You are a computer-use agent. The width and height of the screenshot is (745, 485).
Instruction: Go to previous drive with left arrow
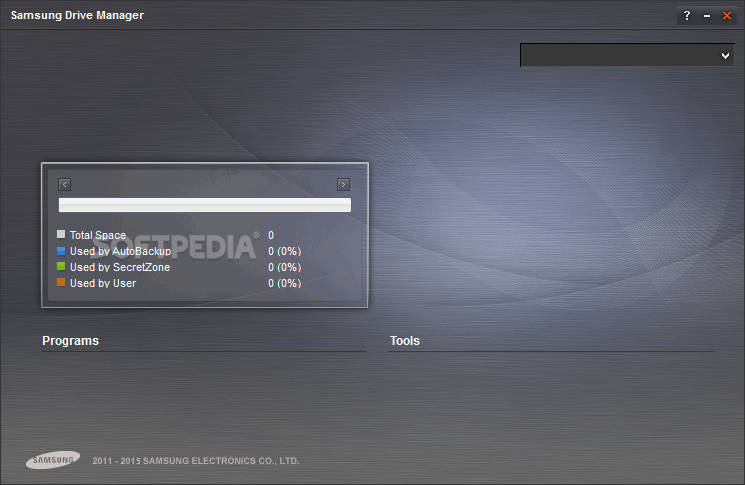65,184
